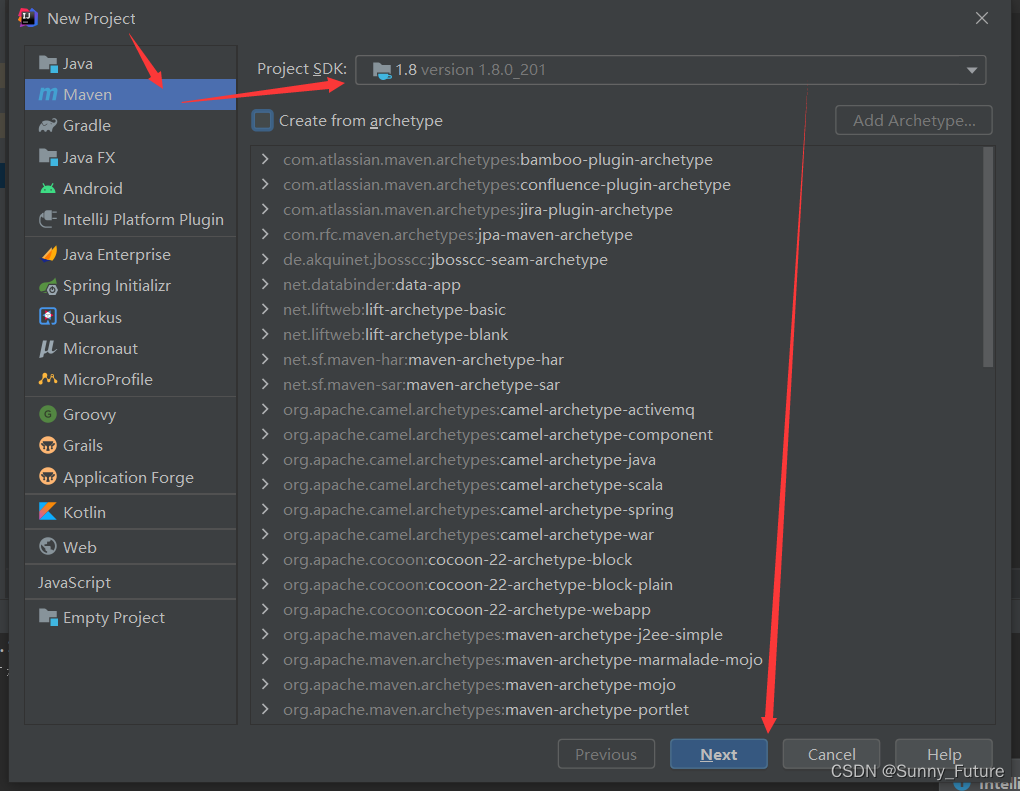The width and height of the screenshot is (1020, 791).
Task: Select camel-archetype-component row
Action: [617, 435]
